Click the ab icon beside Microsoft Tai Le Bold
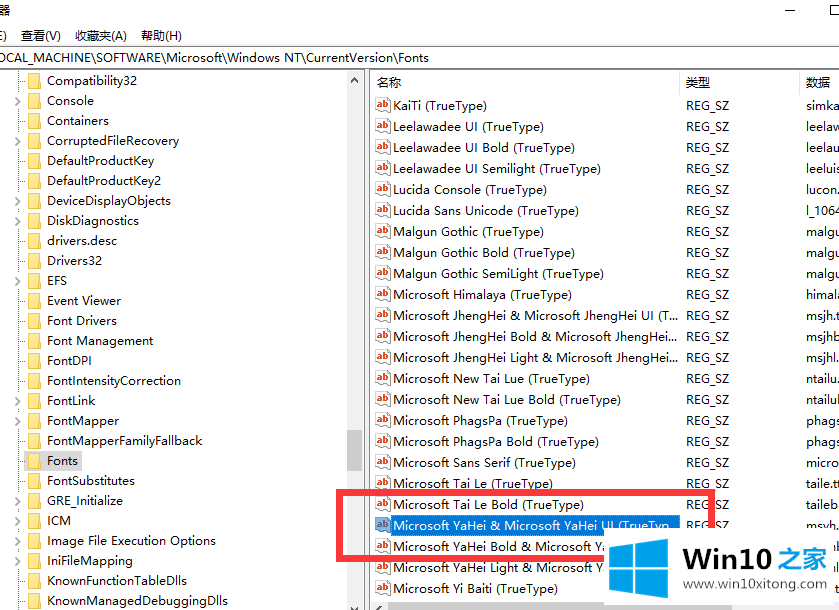Screen dimensions: 839x610 coord(382,504)
